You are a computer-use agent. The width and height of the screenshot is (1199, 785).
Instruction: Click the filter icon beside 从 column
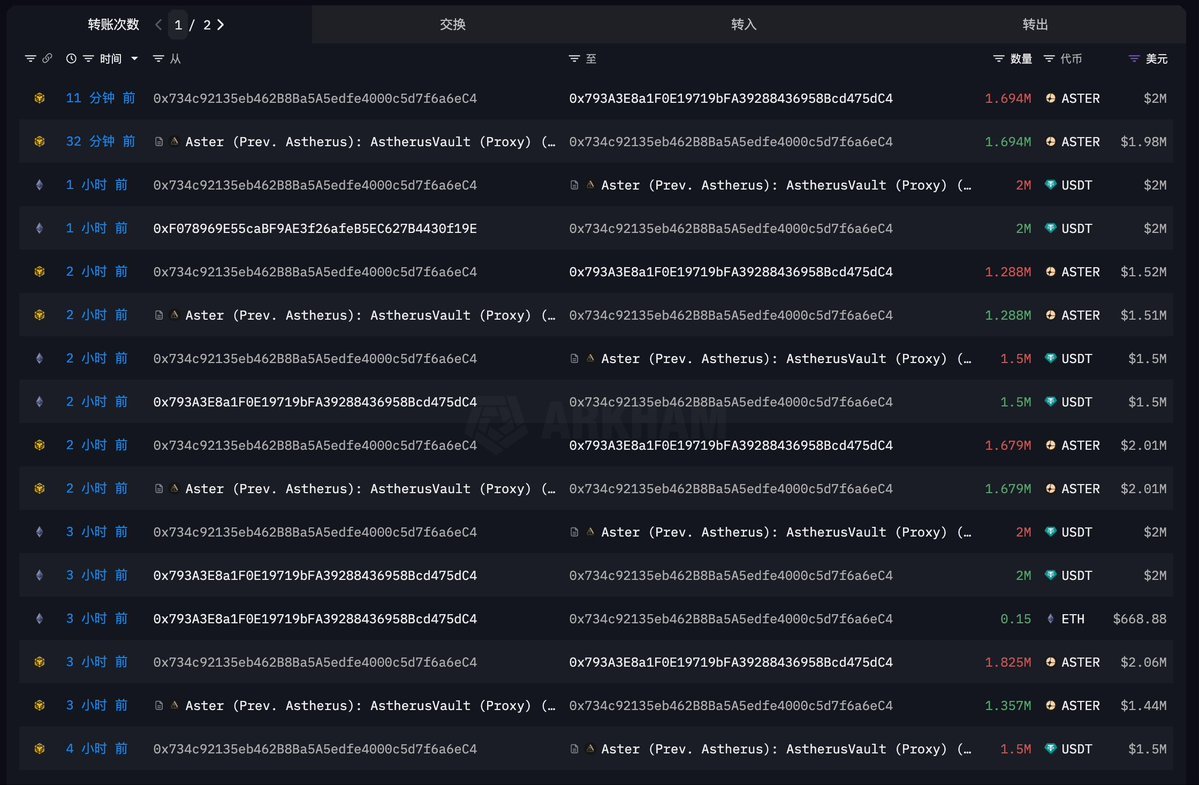point(158,59)
